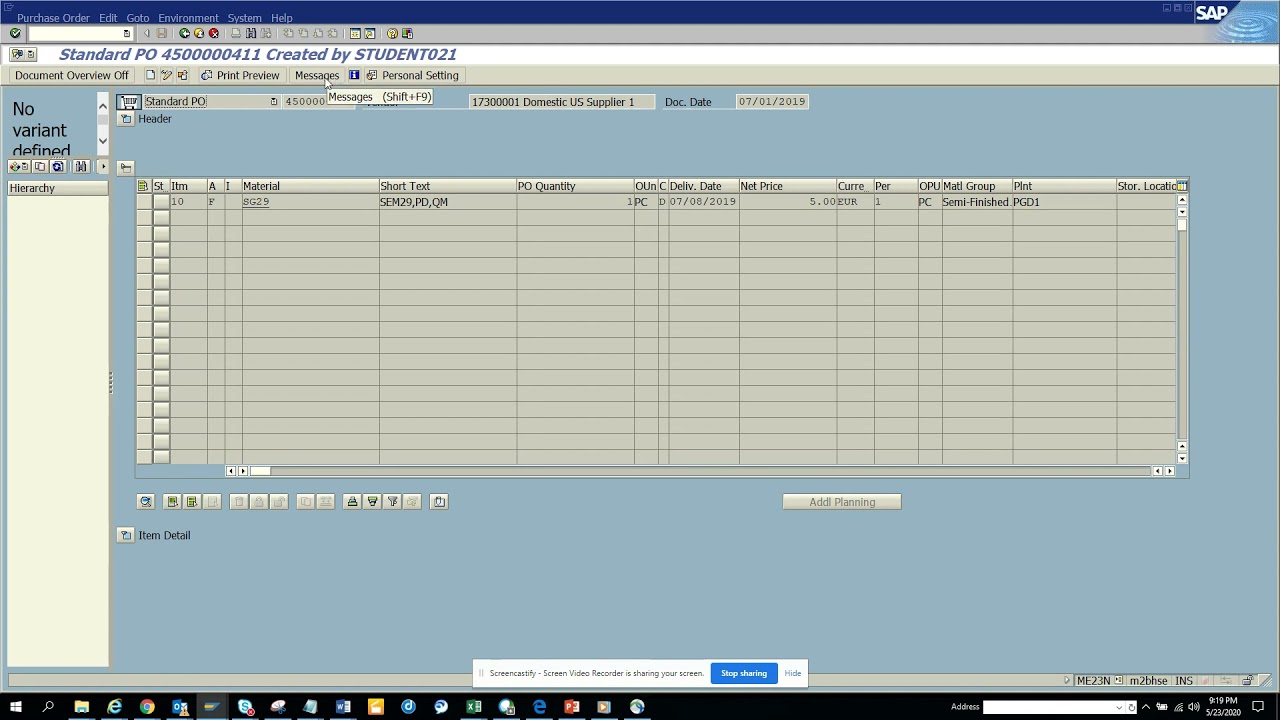Expand the Item Detail section
Image resolution: width=1280 pixels, height=720 pixels.
coord(126,535)
